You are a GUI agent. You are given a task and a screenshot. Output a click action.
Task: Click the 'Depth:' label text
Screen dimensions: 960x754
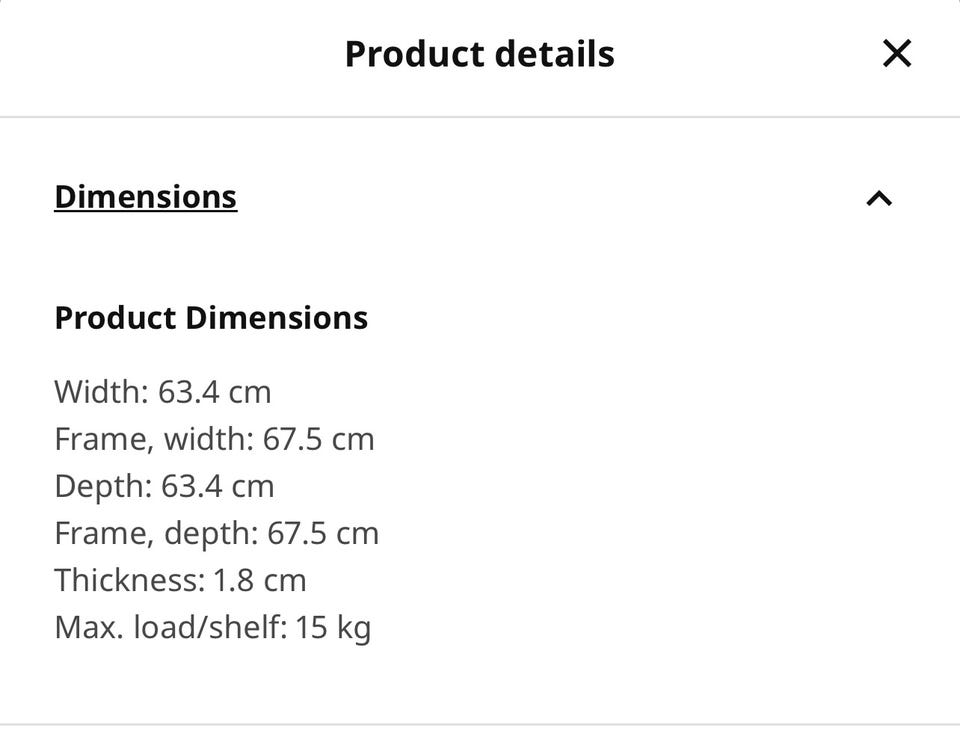[x=103, y=486]
